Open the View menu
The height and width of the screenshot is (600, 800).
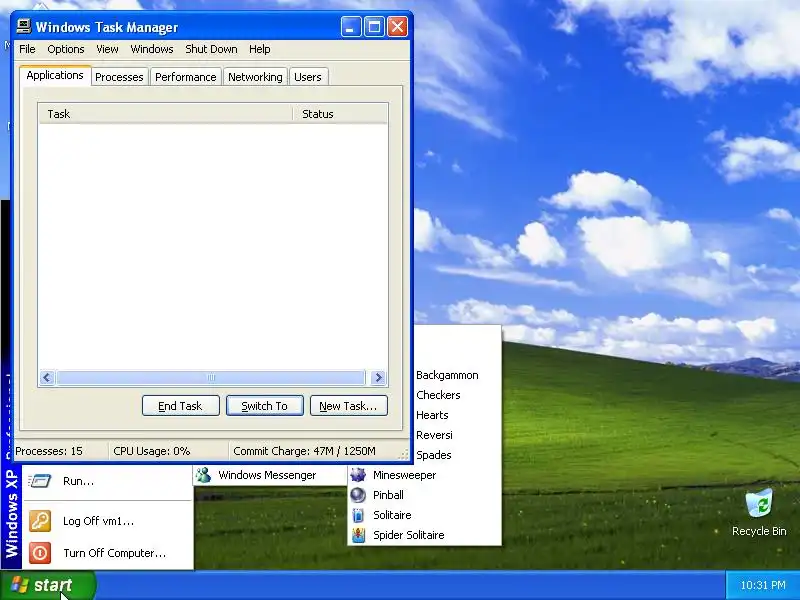107,49
